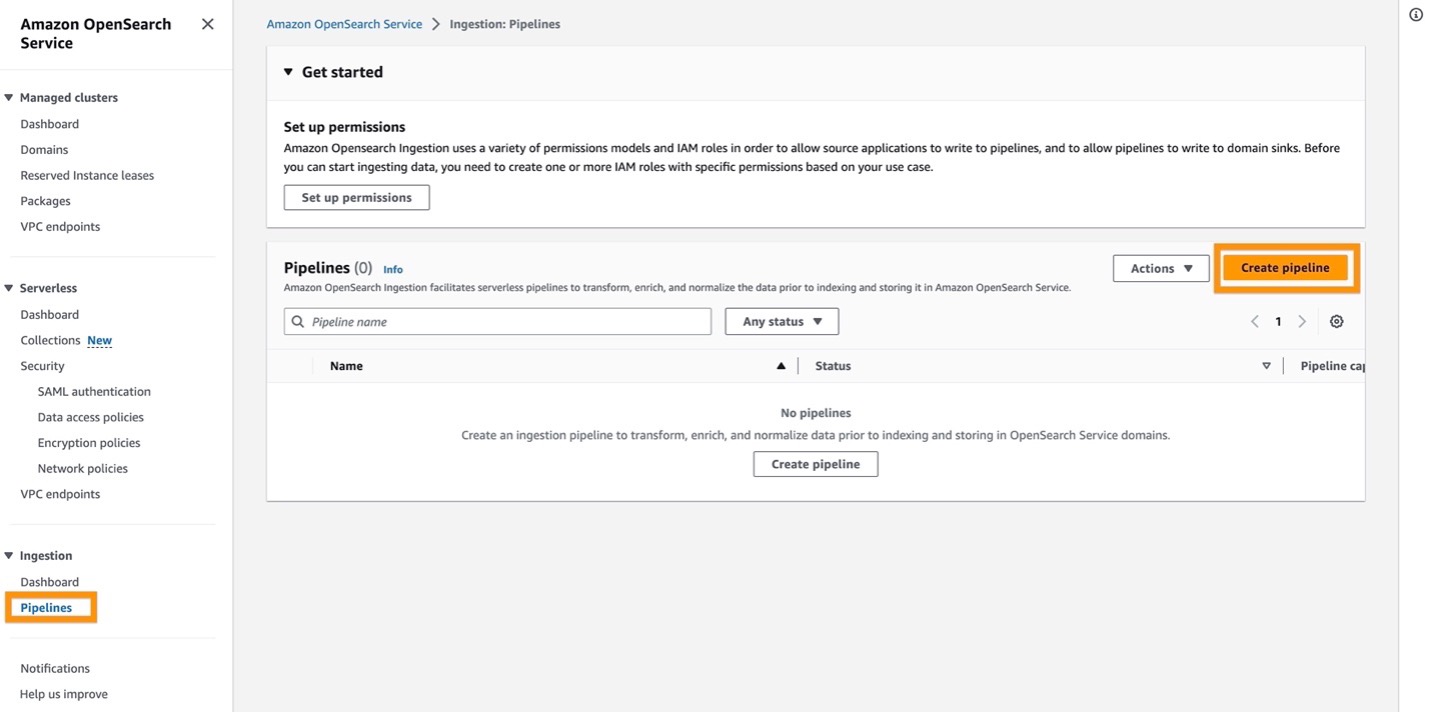Open Serverless VPC endpoints

click(x=60, y=494)
